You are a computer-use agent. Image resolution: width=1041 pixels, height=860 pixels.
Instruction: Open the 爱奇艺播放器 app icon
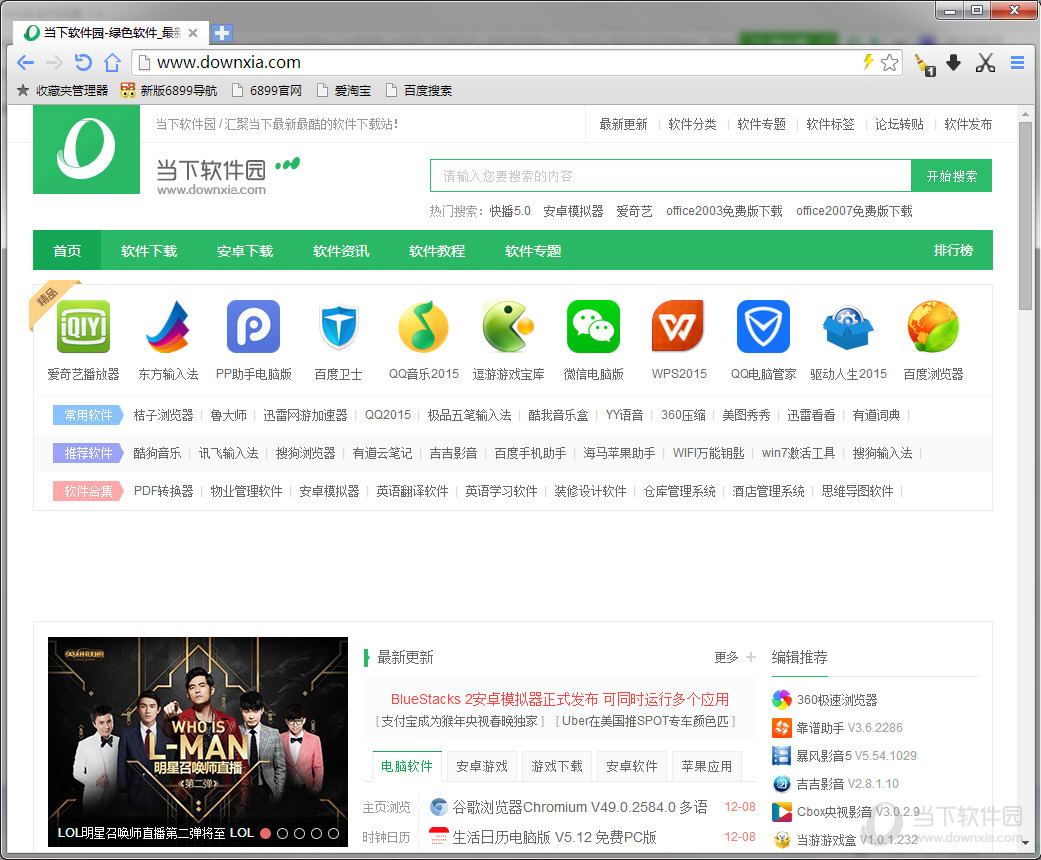pos(83,326)
